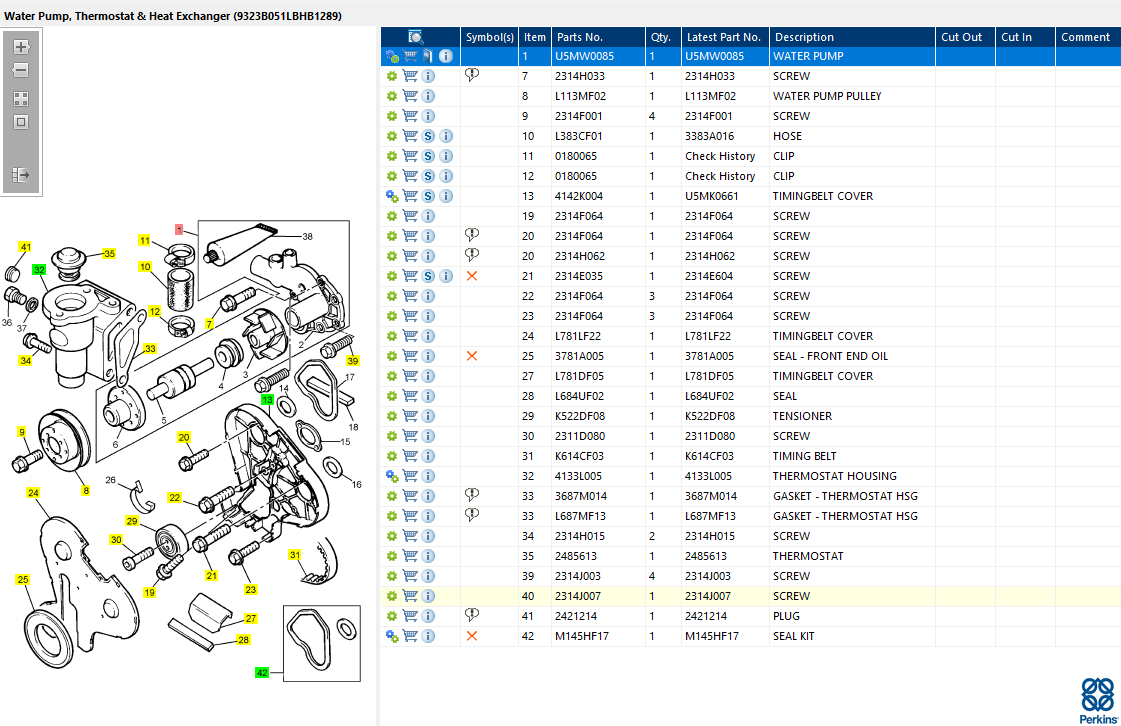Click note symbol for 2314H062 SCREW

point(472,255)
